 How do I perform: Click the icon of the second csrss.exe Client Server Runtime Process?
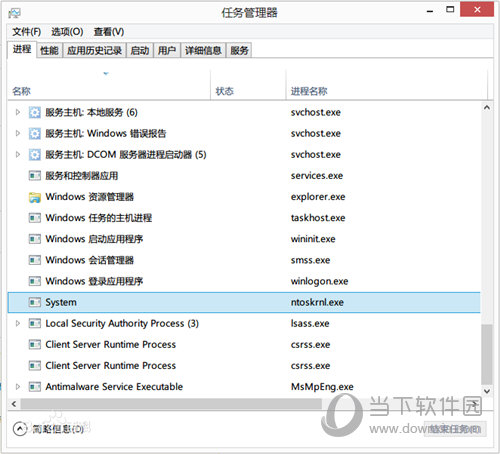(35, 366)
